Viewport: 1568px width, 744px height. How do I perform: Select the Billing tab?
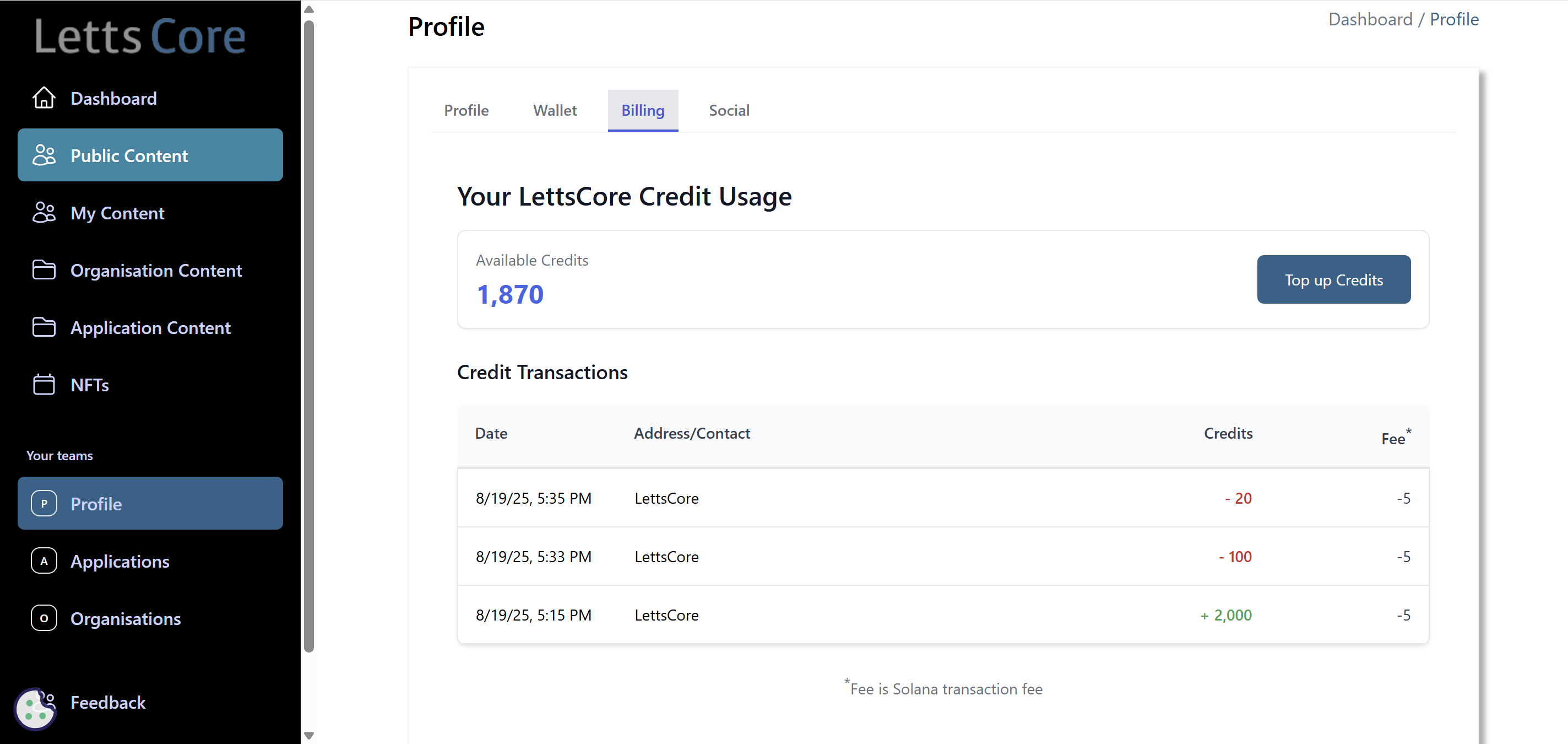coord(642,110)
